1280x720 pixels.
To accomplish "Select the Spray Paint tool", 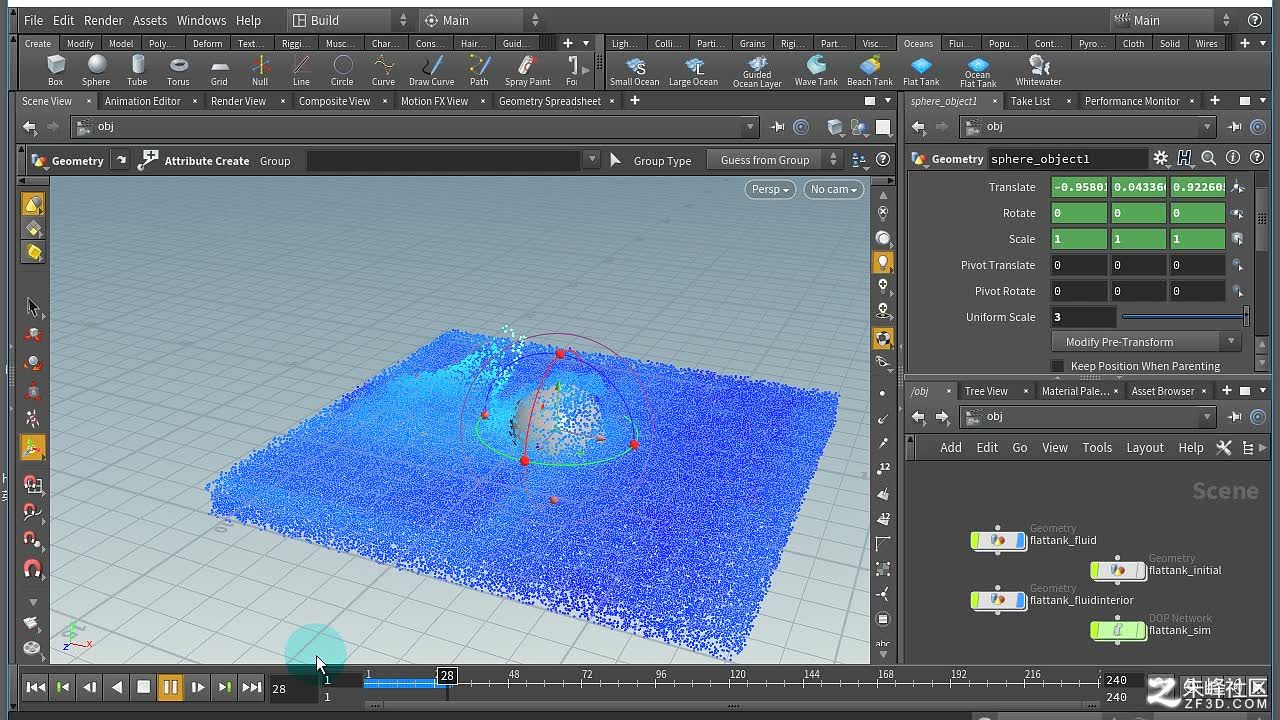I will 527,70.
